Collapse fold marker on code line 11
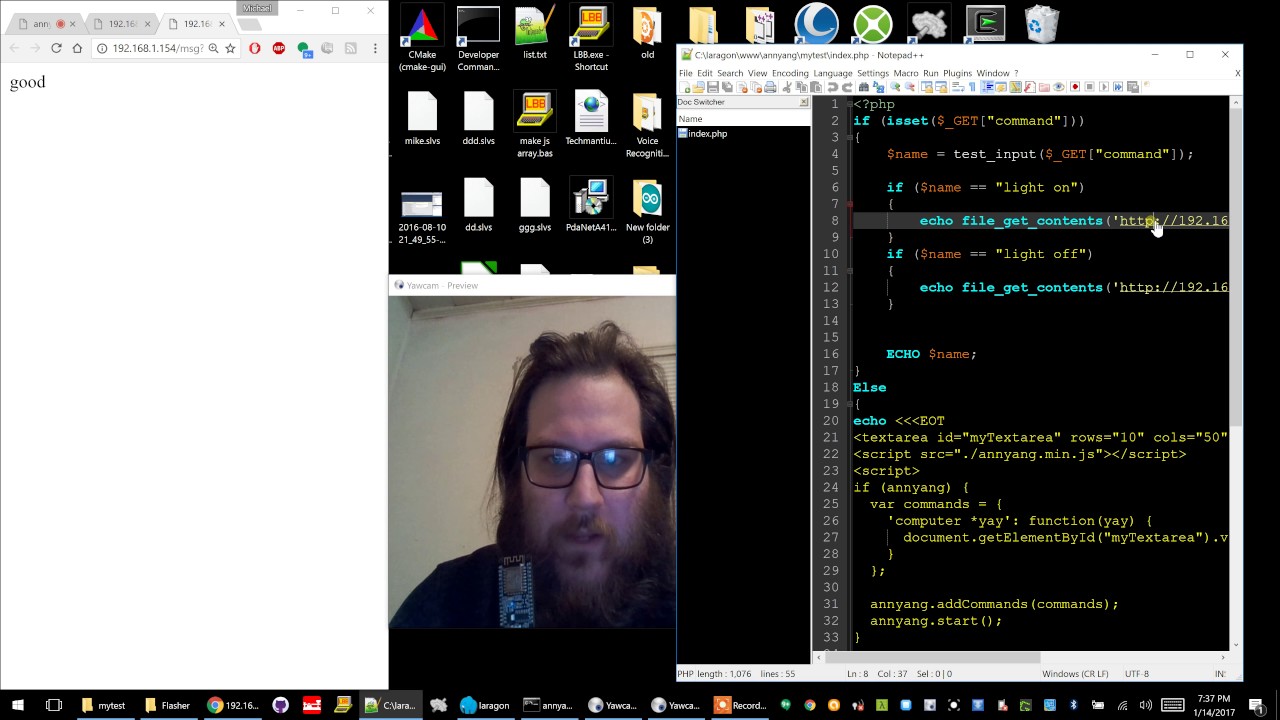This screenshot has height=720, width=1280. (849, 271)
